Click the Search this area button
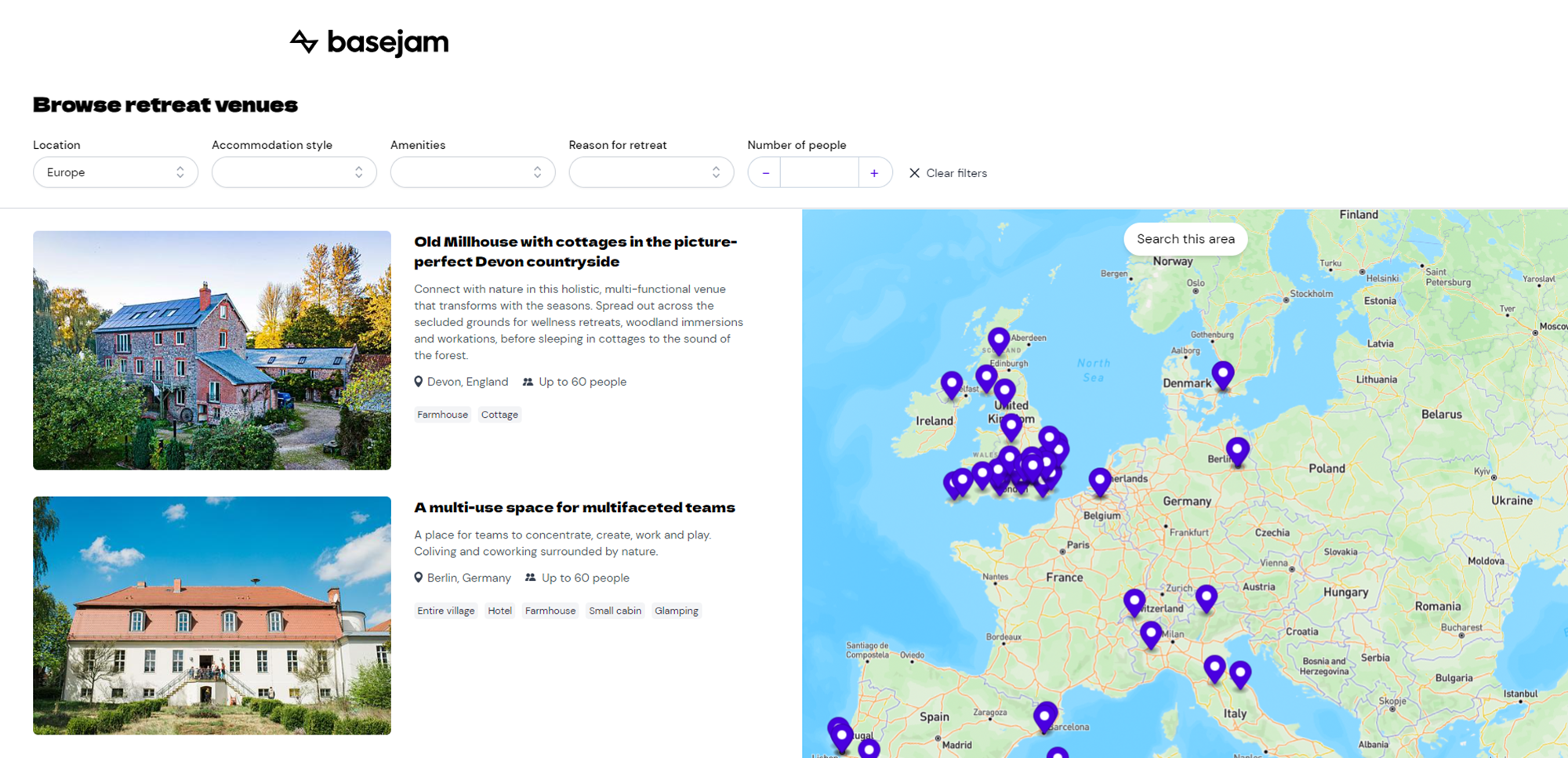This screenshot has height=758, width=1568. [x=1185, y=239]
